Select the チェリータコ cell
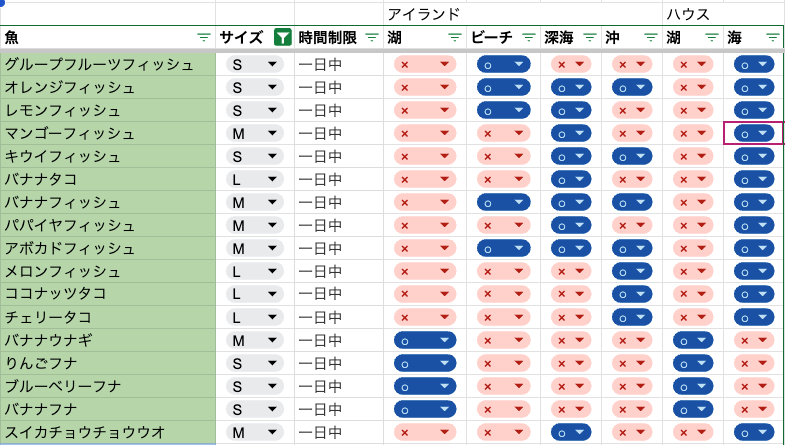785x445 pixels. (x=108, y=318)
